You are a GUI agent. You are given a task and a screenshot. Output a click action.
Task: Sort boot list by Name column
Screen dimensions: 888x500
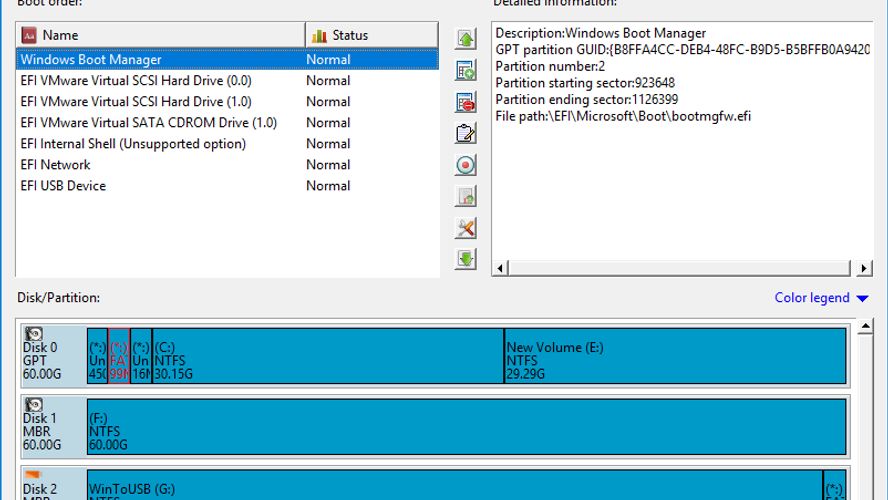coord(161,35)
